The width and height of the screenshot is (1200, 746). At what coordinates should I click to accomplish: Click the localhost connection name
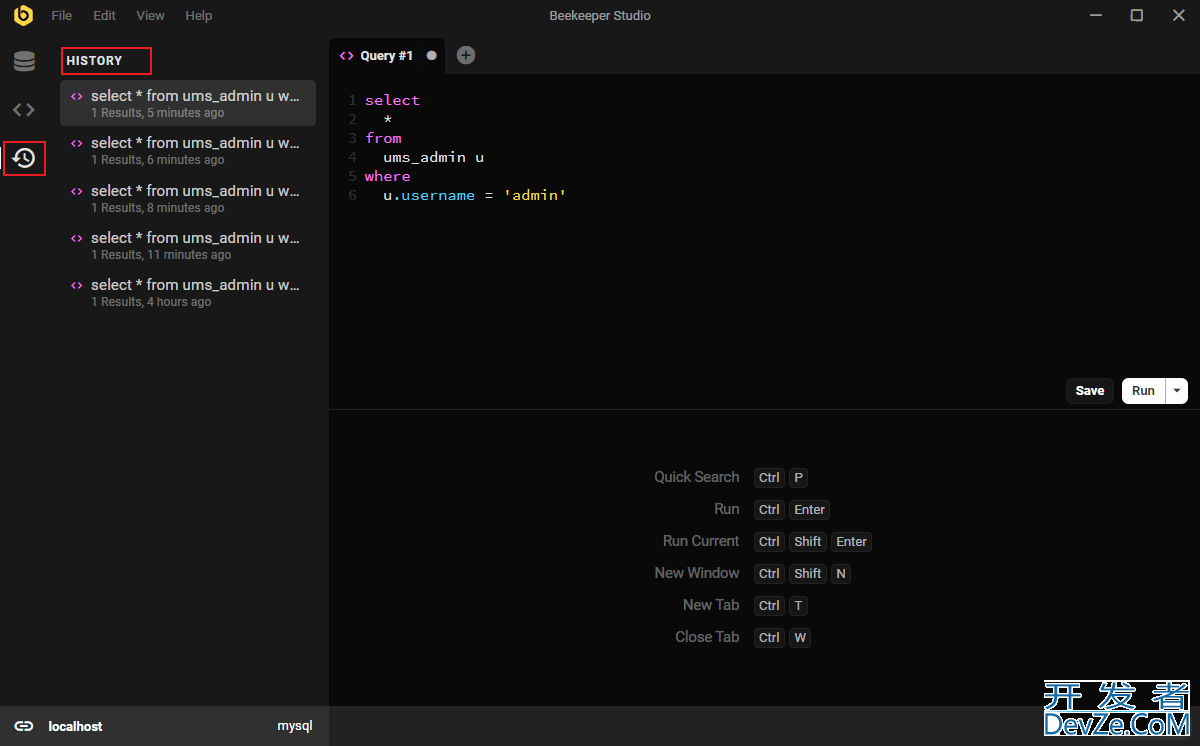point(75,726)
